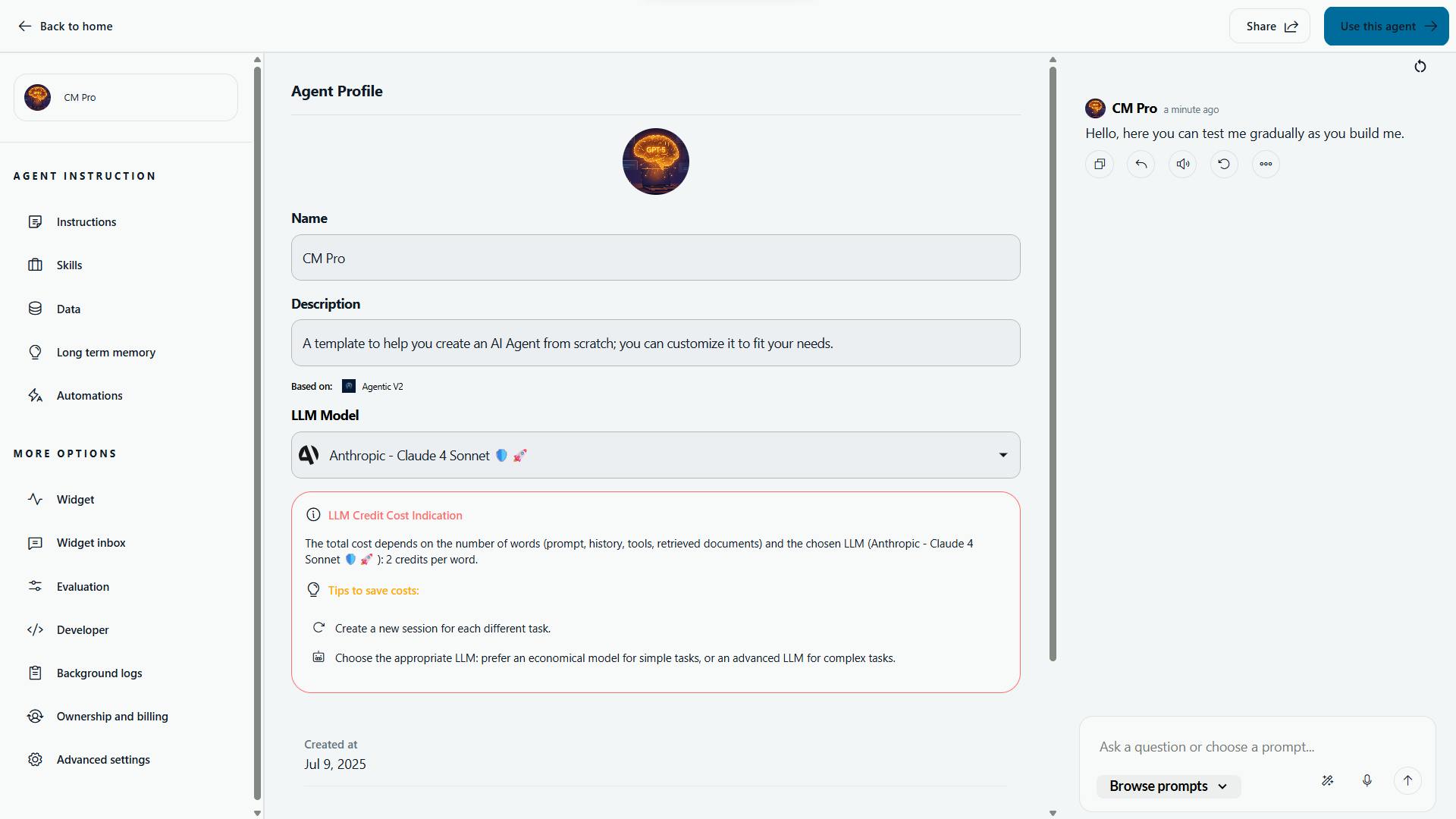Open Instructions in the sidebar
1456x819 pixels.
click(x=86, y=222)
